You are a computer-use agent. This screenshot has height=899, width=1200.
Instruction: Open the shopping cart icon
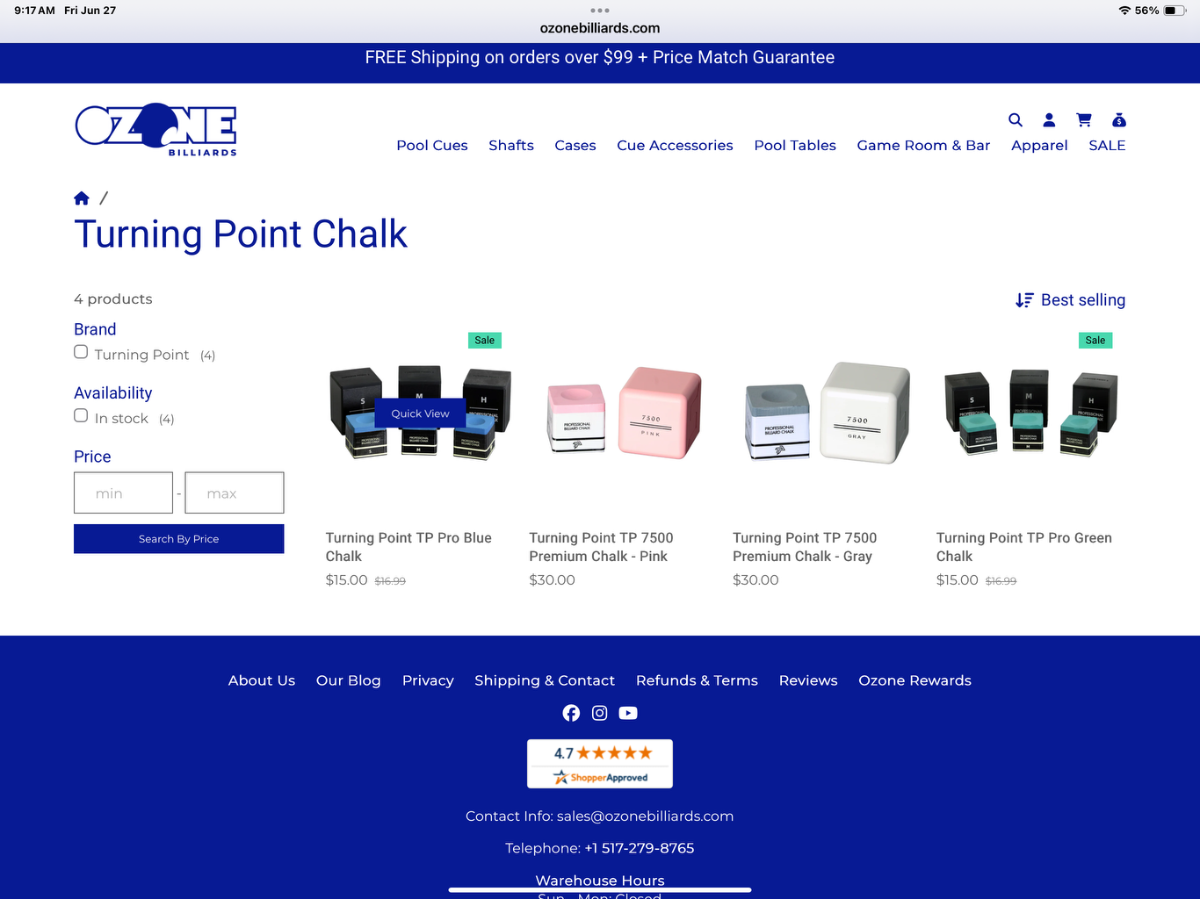pyautogui.click(x=1083, y=120)
